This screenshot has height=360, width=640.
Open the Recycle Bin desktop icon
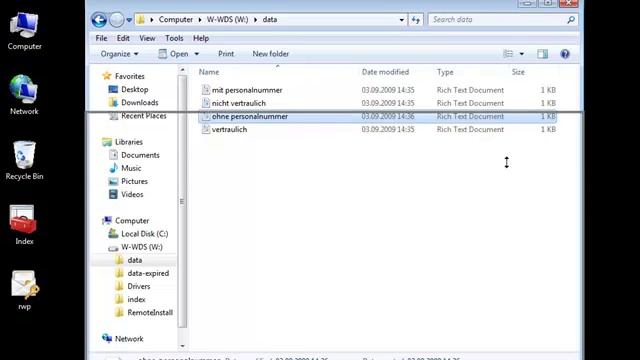coord(24,160)
